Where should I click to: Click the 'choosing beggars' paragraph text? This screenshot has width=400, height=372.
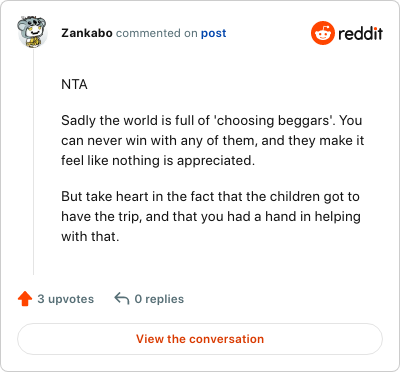(x=212, y=140)
